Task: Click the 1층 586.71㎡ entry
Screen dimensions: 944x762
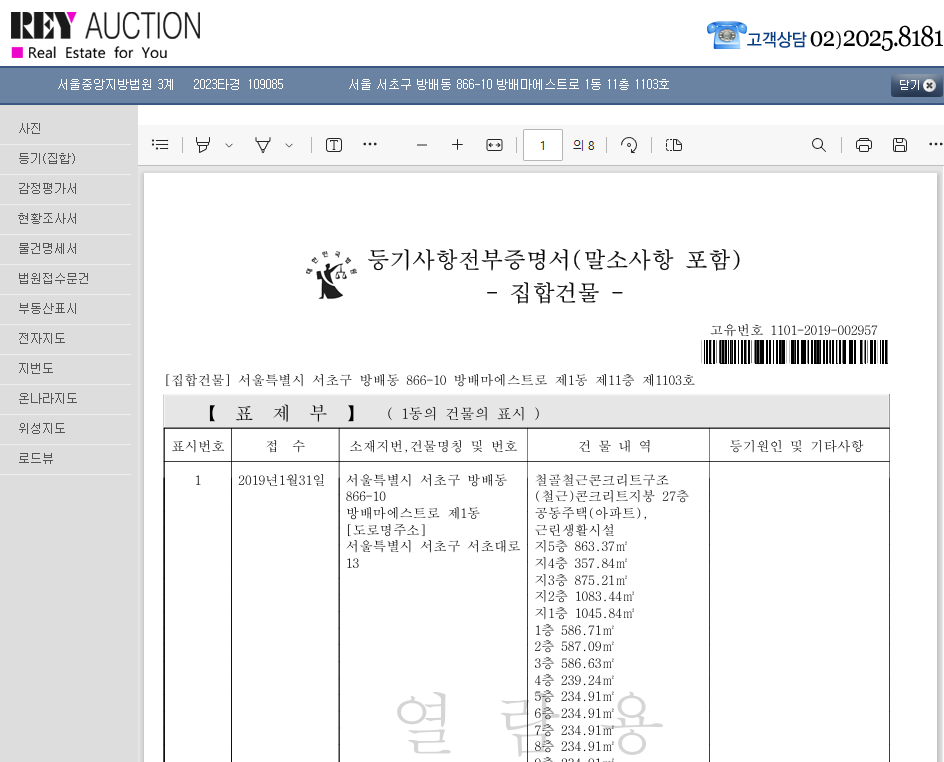Action: pyautogui.click(x=574, y=630)
